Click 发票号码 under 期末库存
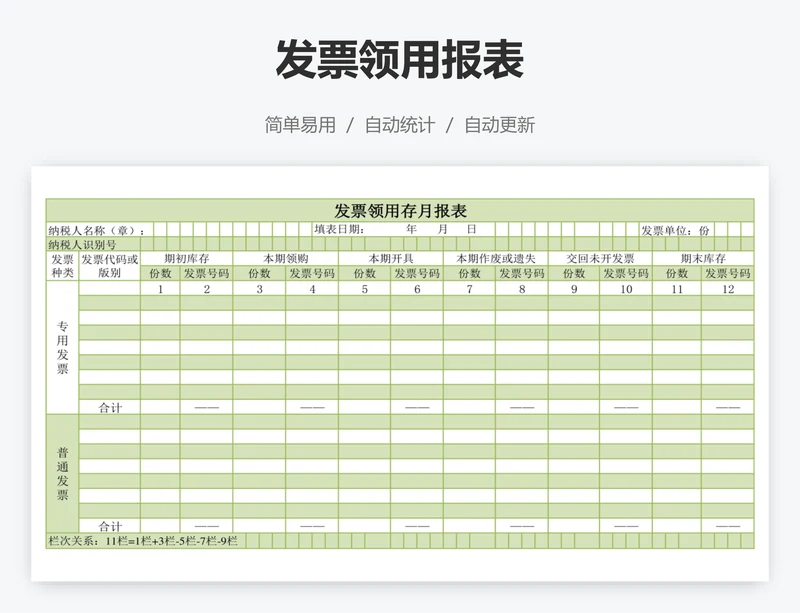The image size is (800, 613). 728,274
